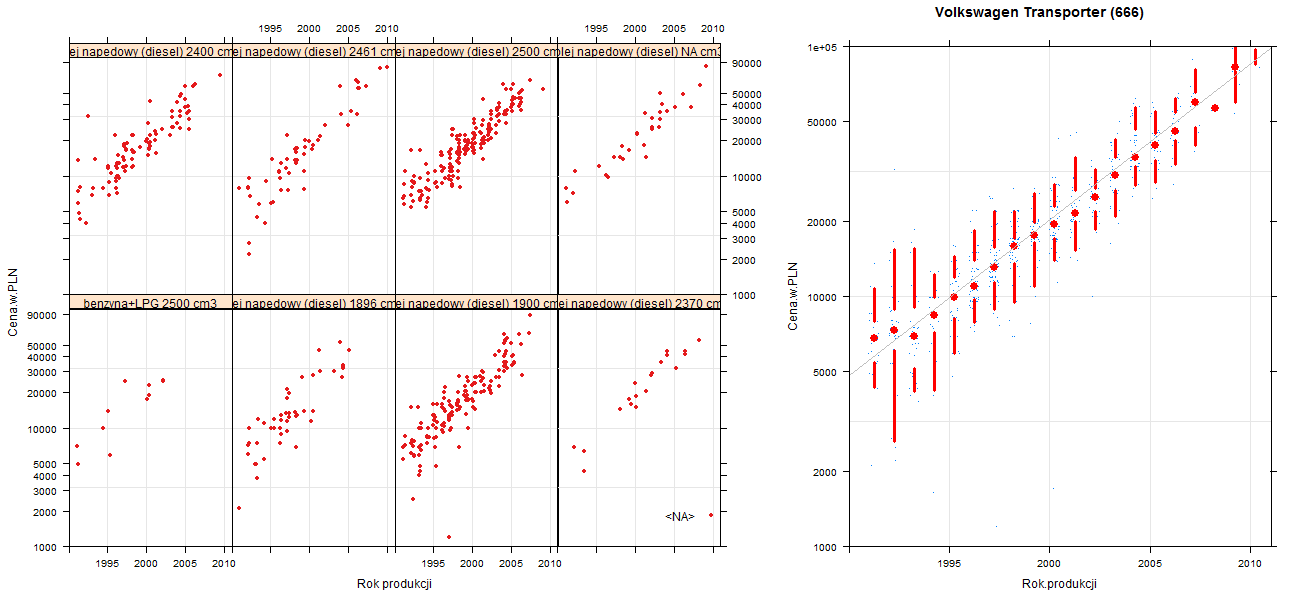Select the "30000" tick beside the NA cm3 panel

click(748, 120)
